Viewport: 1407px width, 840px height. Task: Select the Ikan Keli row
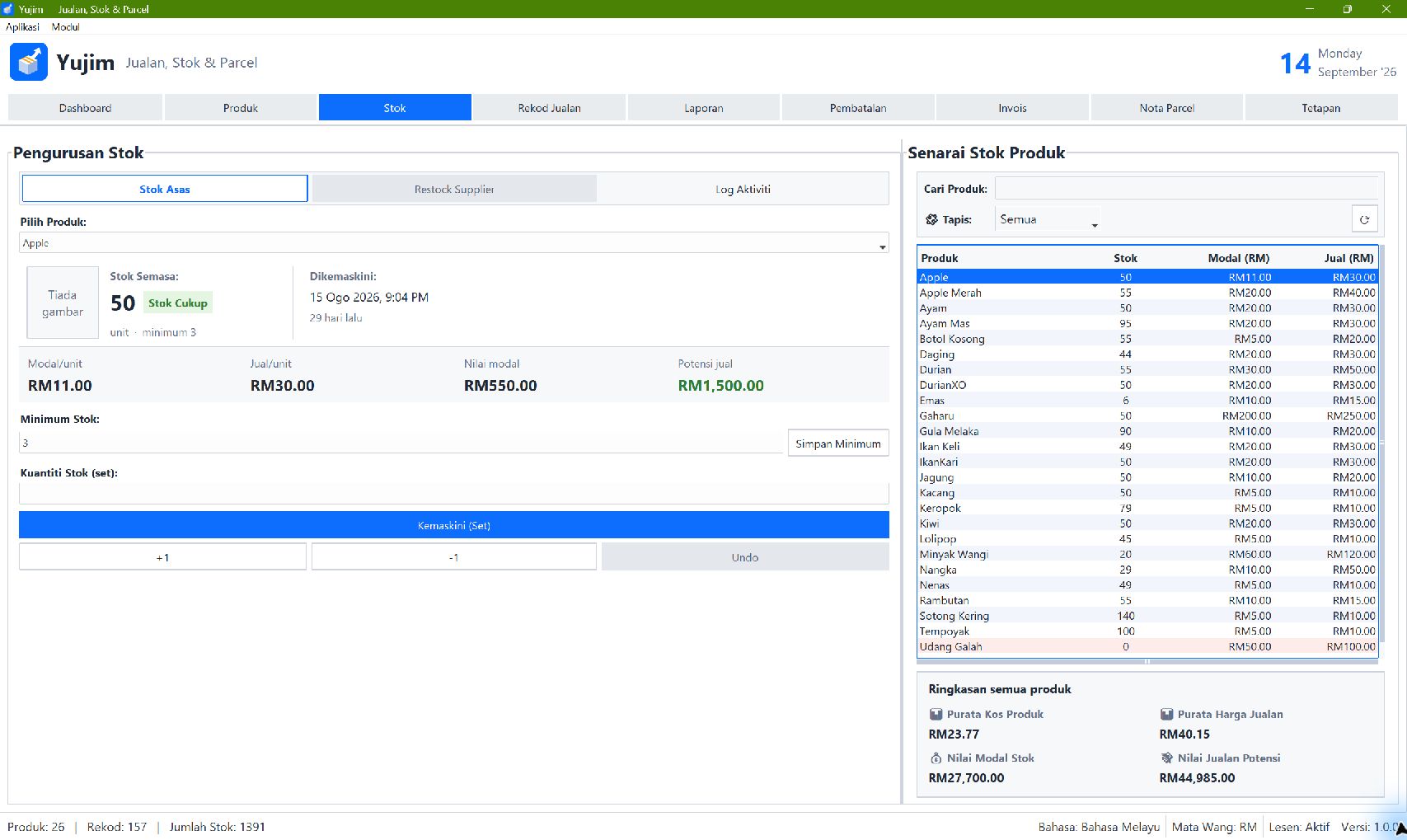coord(1147,447)
